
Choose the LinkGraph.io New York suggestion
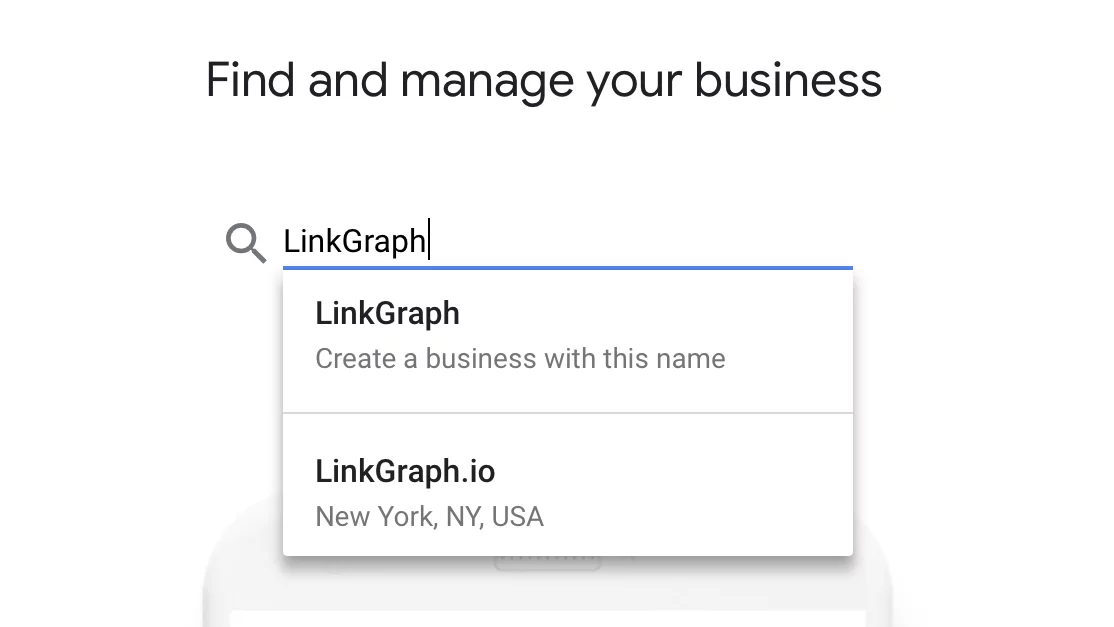coord(568,485)
